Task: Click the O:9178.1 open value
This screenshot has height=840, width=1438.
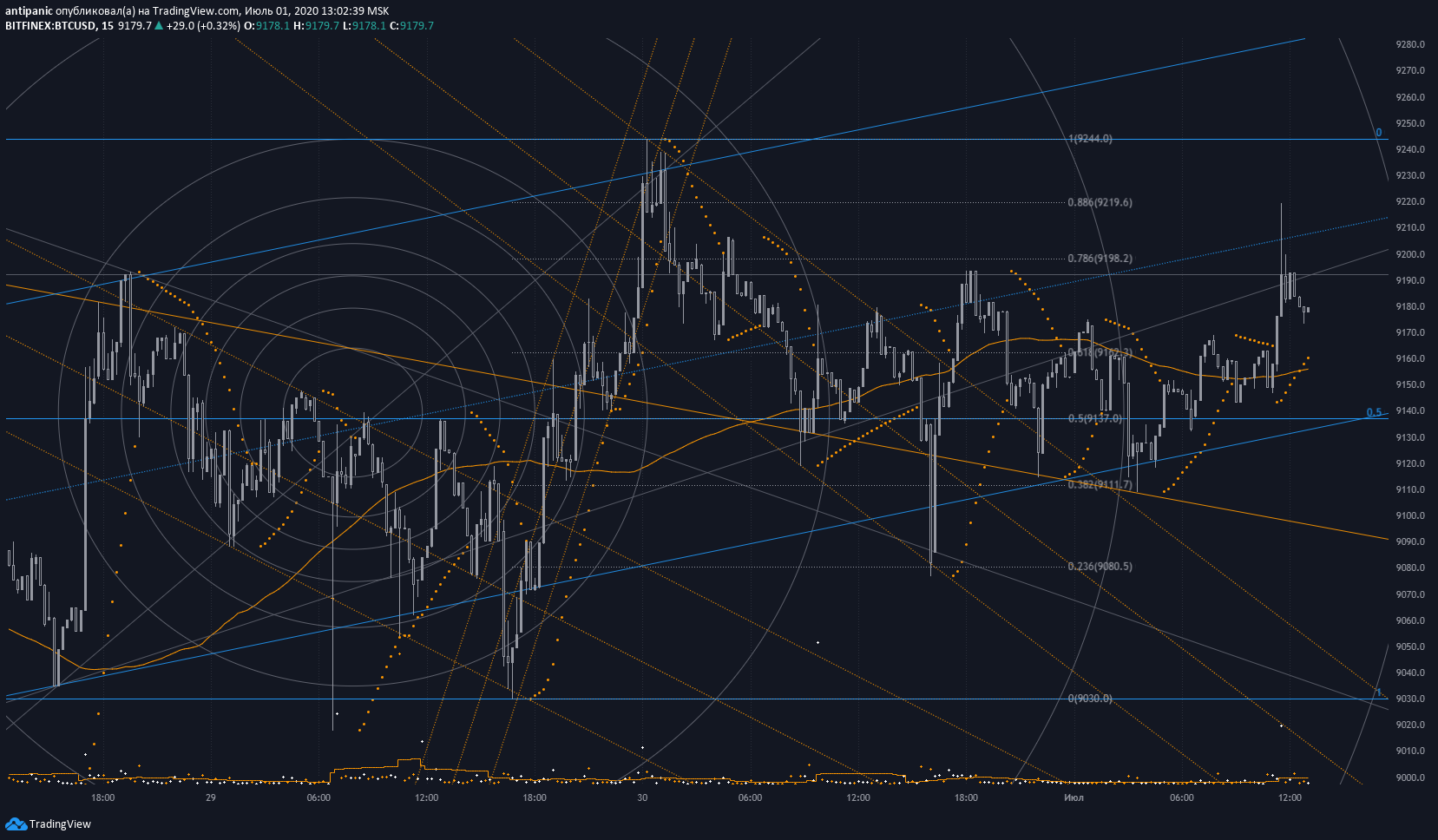Action: coord(266,25)
